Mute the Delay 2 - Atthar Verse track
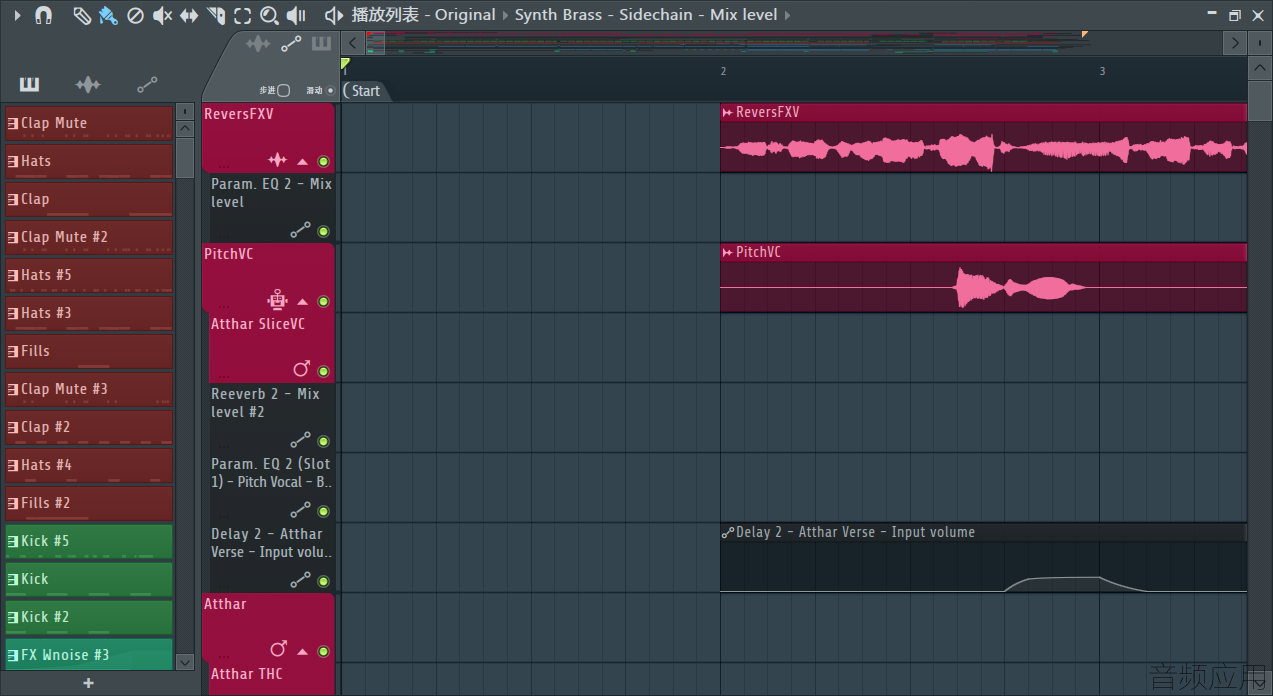The width and height of the screenshot is (1273, 696). tap(323, 581)
